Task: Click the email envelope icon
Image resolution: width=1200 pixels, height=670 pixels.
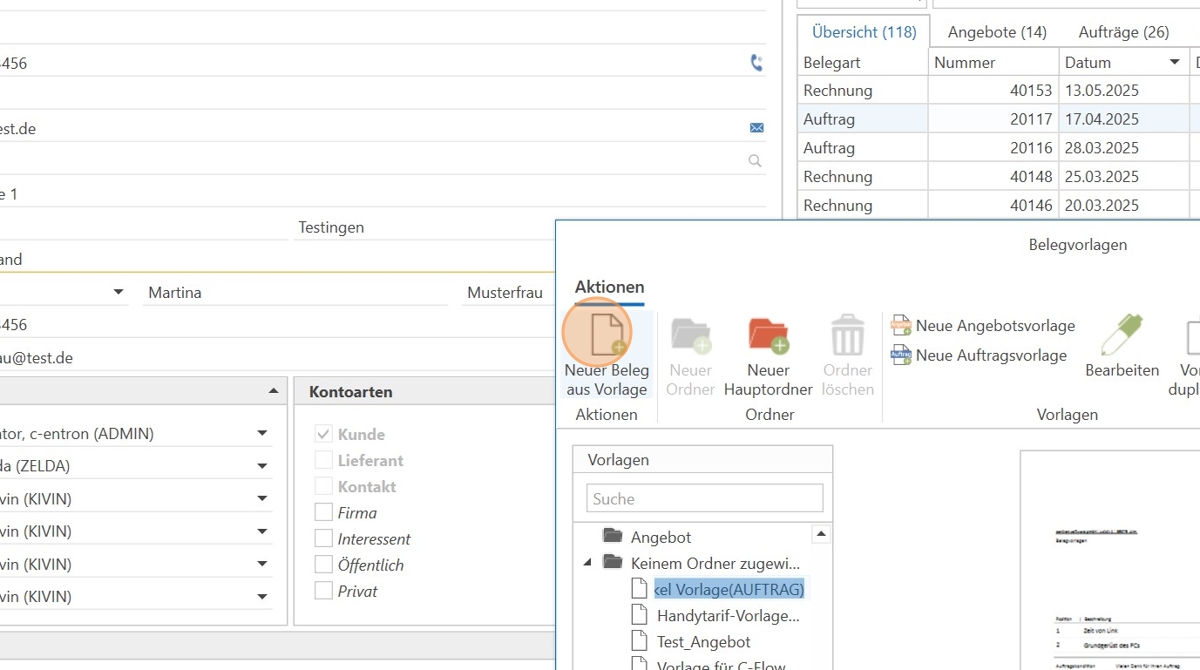Action: pos(756,128)
